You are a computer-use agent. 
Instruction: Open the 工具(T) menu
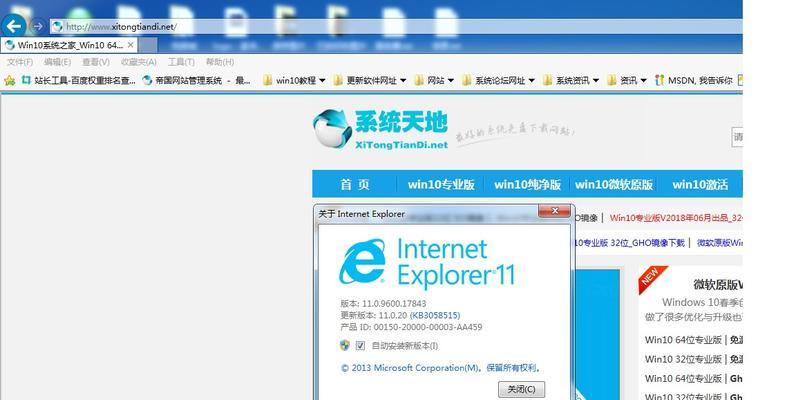coord(181,62)
